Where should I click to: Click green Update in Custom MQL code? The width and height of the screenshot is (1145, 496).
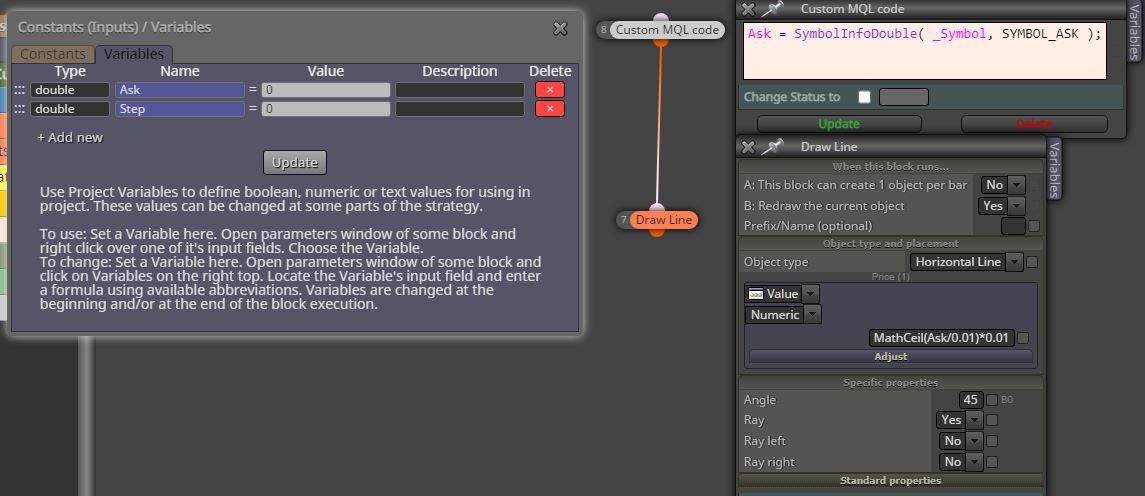click(839, 124)
